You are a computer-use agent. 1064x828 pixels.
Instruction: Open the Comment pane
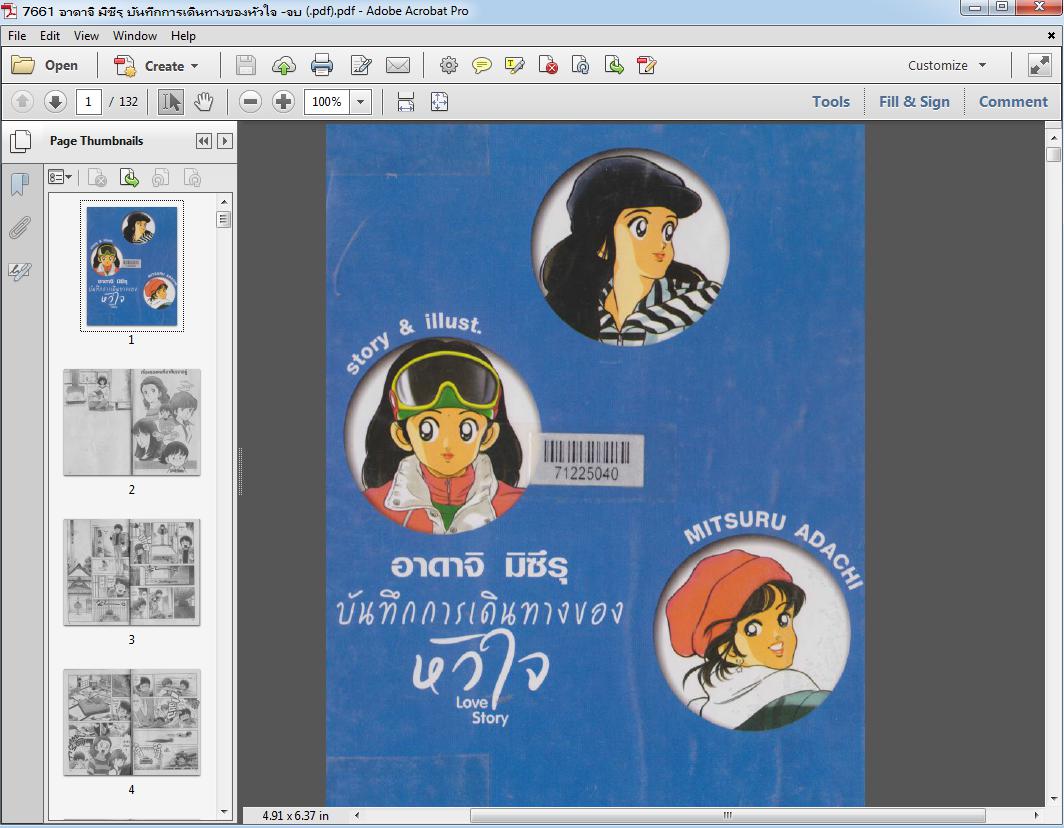(1013, 102)
